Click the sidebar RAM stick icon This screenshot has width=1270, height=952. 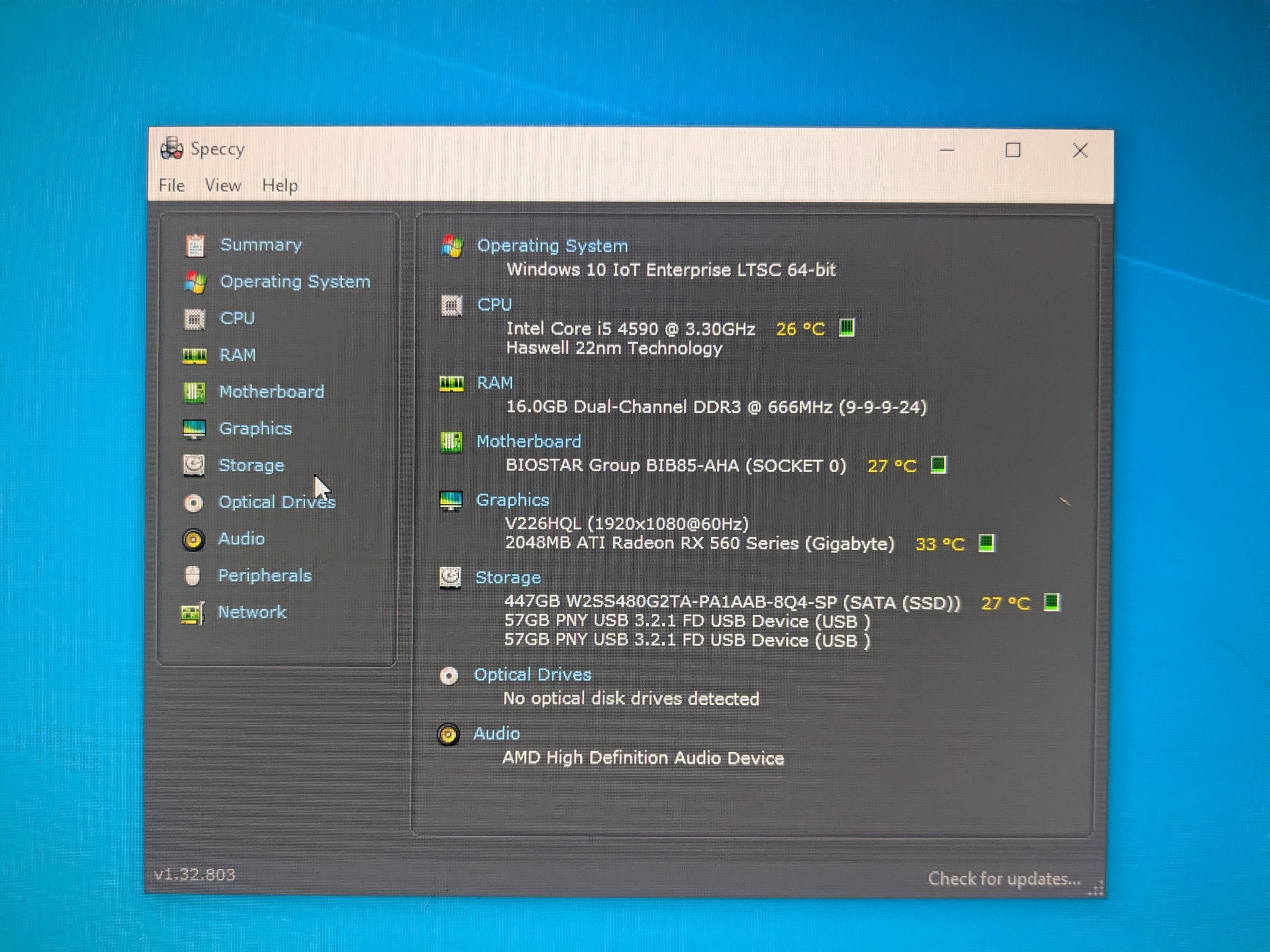click(x=194, y=356)
